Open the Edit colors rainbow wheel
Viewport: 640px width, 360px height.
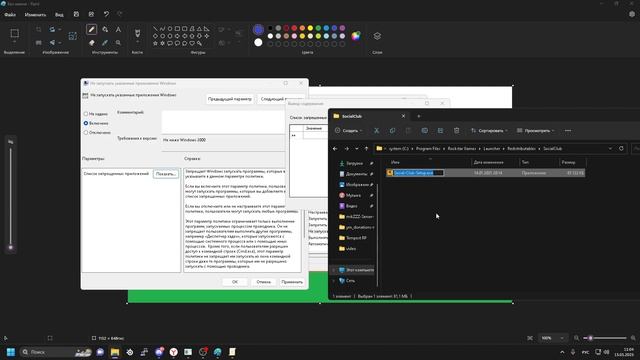coord(356,36)
